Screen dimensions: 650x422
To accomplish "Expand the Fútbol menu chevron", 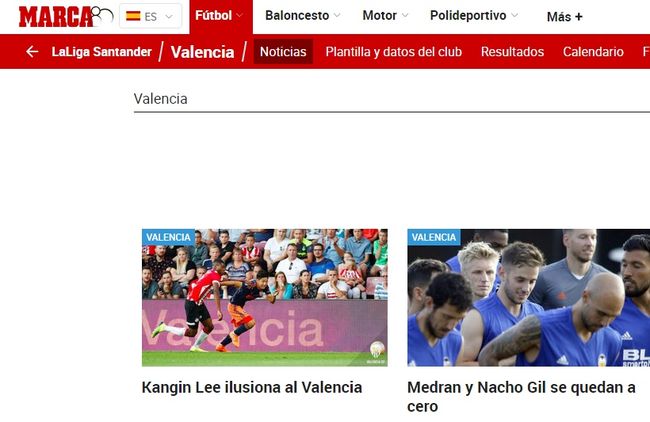I will (240, 16).
